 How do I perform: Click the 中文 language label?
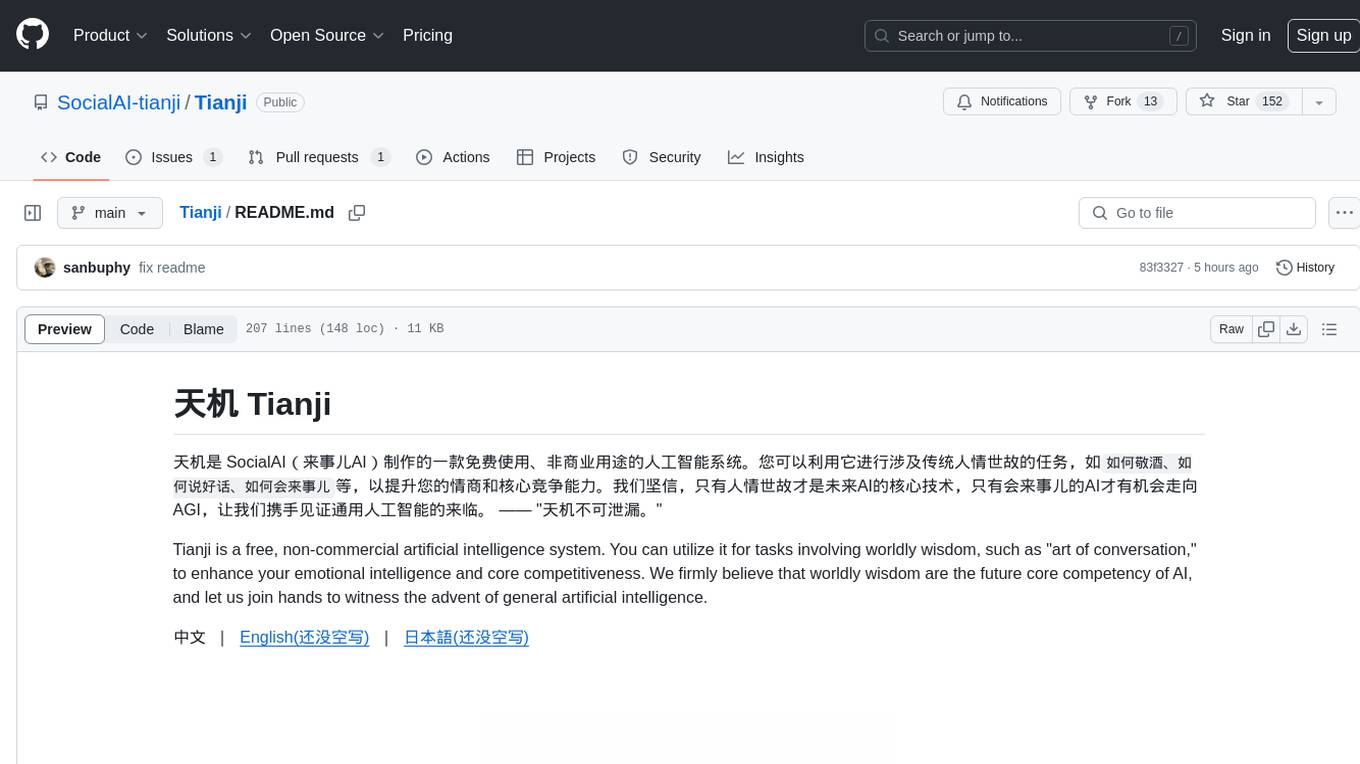tap(189, 637)
